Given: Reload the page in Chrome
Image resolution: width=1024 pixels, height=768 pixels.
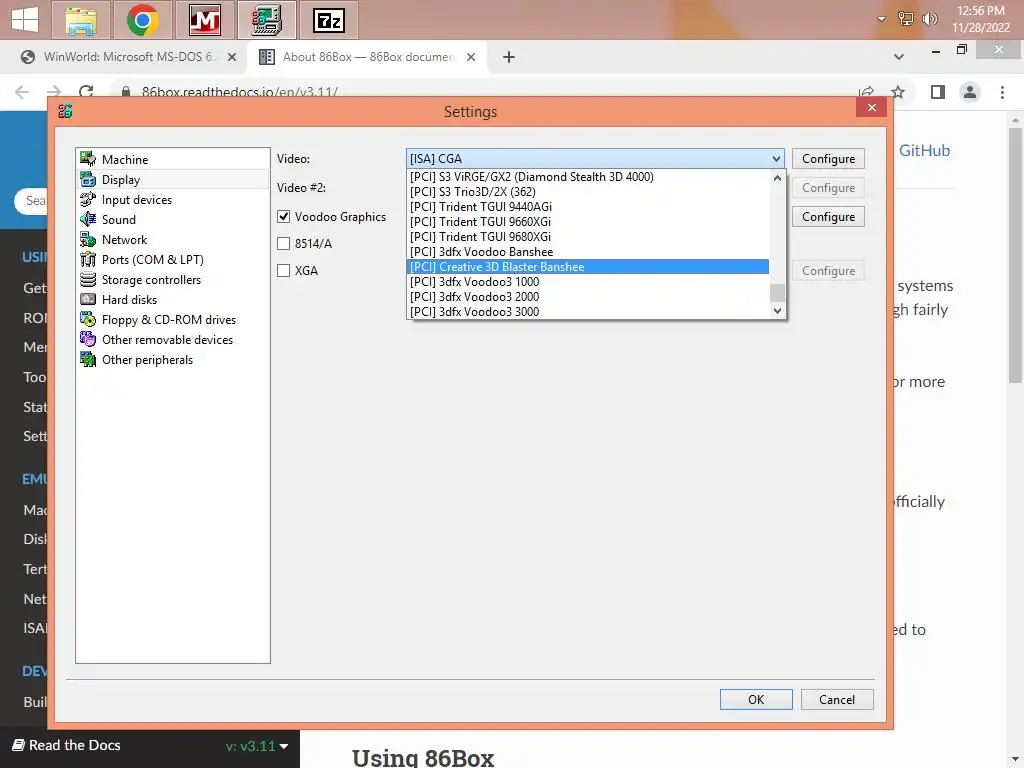Looking at the screenshot, I should coord(86,91).
